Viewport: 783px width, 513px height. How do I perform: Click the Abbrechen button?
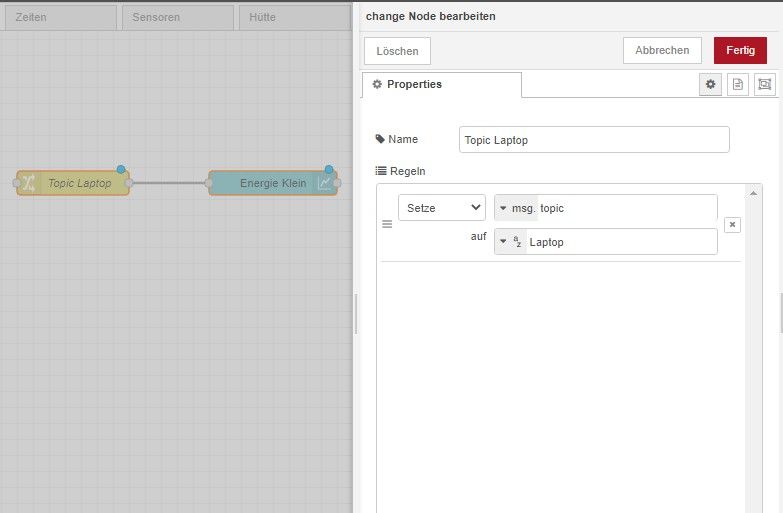(x=662, y=50)
